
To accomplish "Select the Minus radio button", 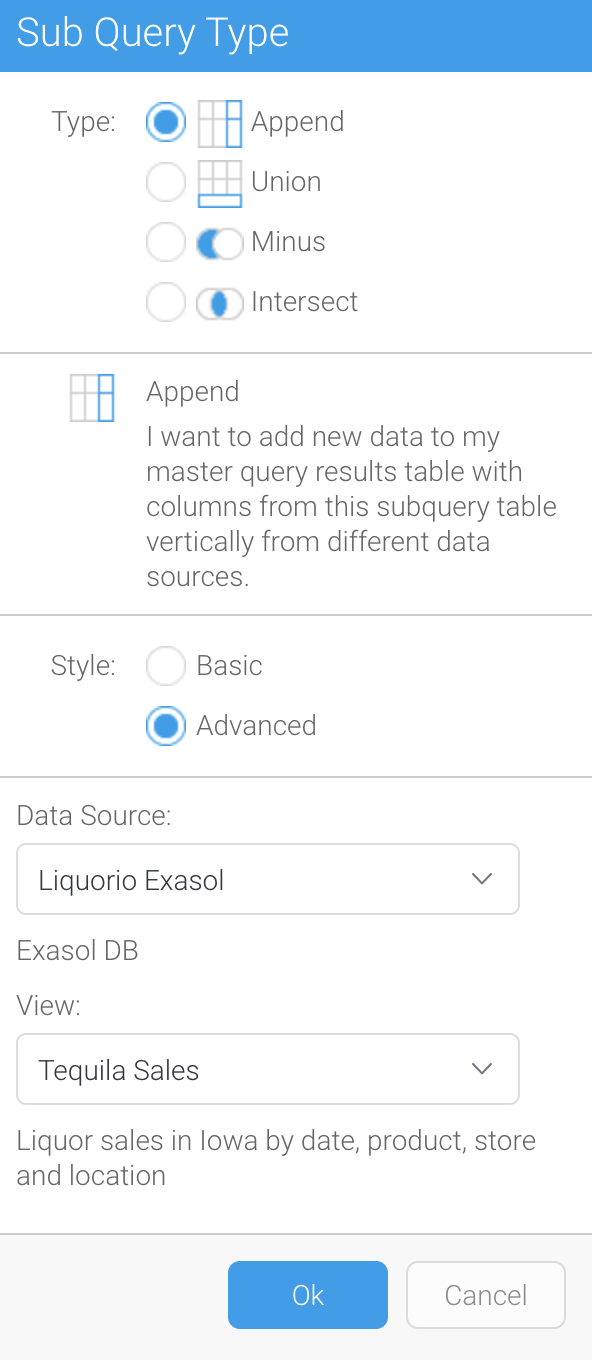I will (x=166, y=243).
